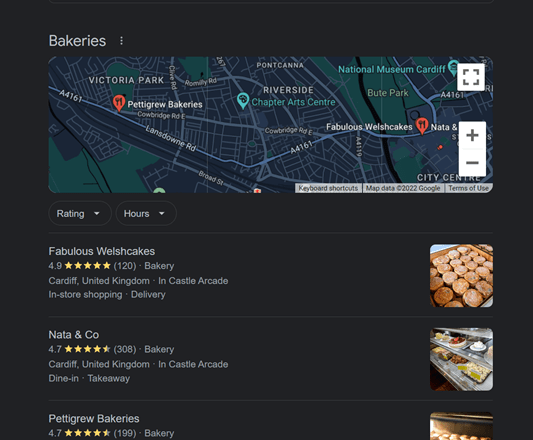Click the Dine-in · Takeaway line
The height and width of the screenshot is (440, 533).
[89, 378]
